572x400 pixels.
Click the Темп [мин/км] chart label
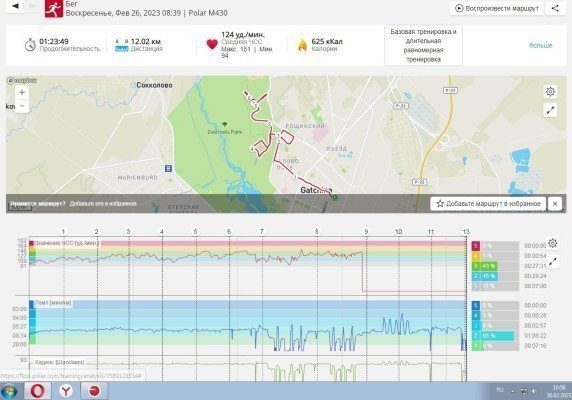pos(53,303)
